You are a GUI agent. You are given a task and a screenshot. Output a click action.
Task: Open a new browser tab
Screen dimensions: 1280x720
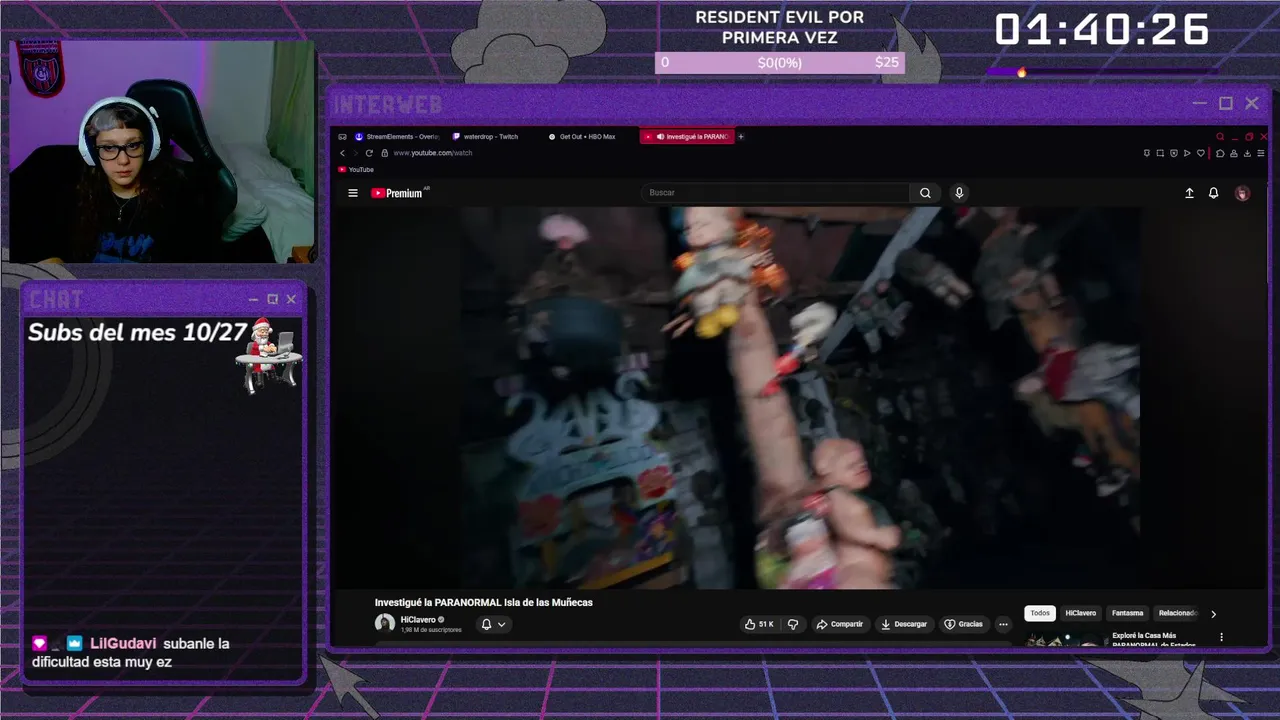pyautogui.click(x=741, y=136)
